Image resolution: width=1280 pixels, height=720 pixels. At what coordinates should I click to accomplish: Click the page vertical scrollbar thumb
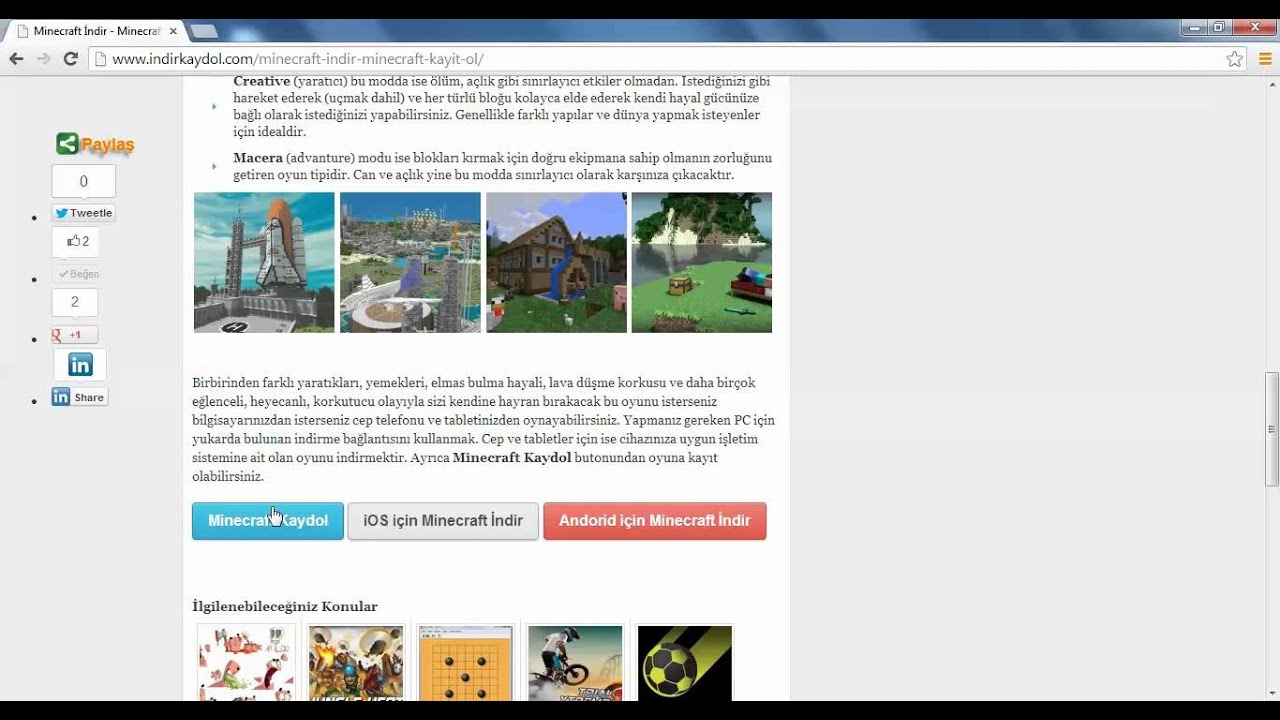(x=1272, y=427)
